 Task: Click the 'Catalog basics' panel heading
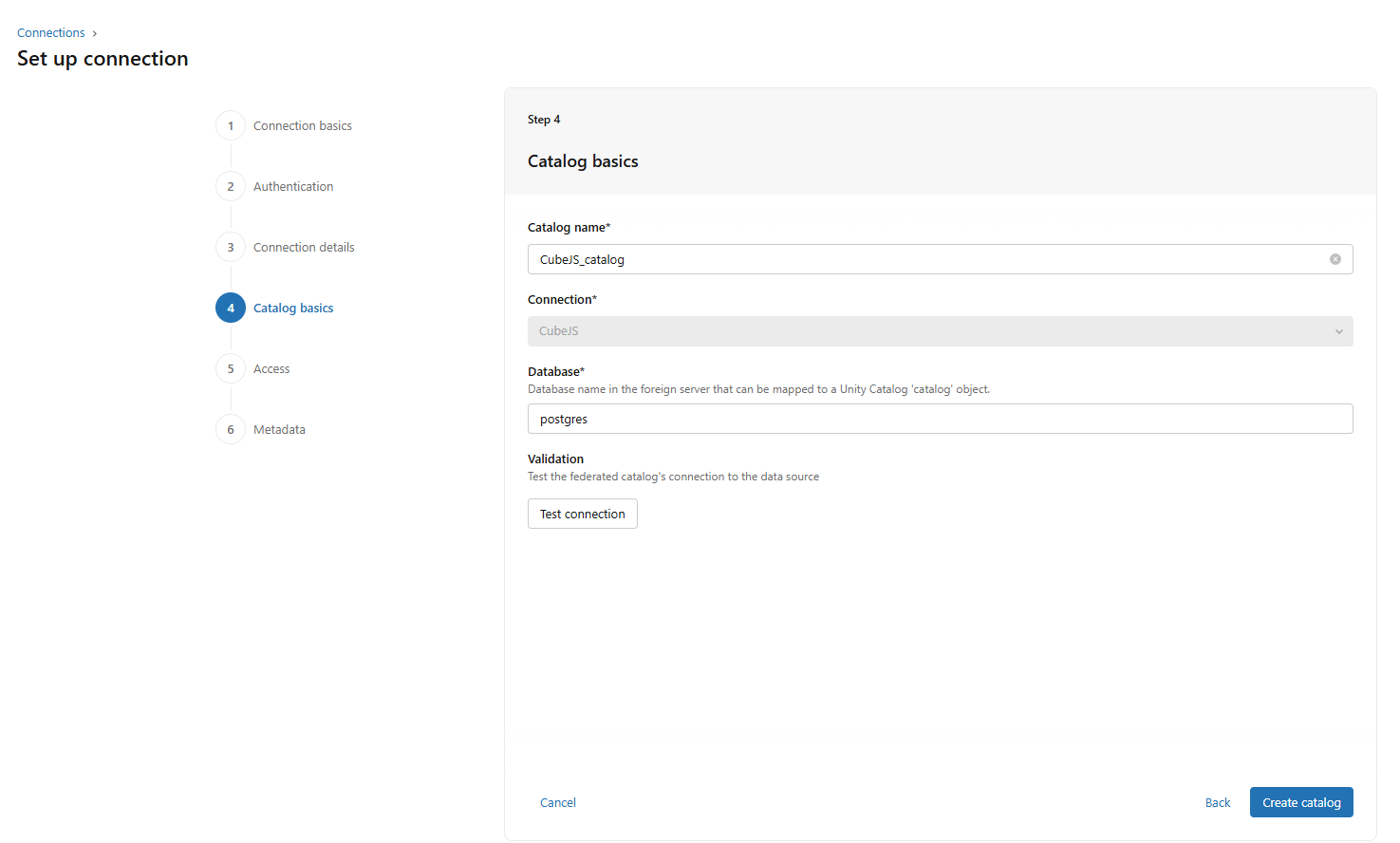(x=583, y=161)
